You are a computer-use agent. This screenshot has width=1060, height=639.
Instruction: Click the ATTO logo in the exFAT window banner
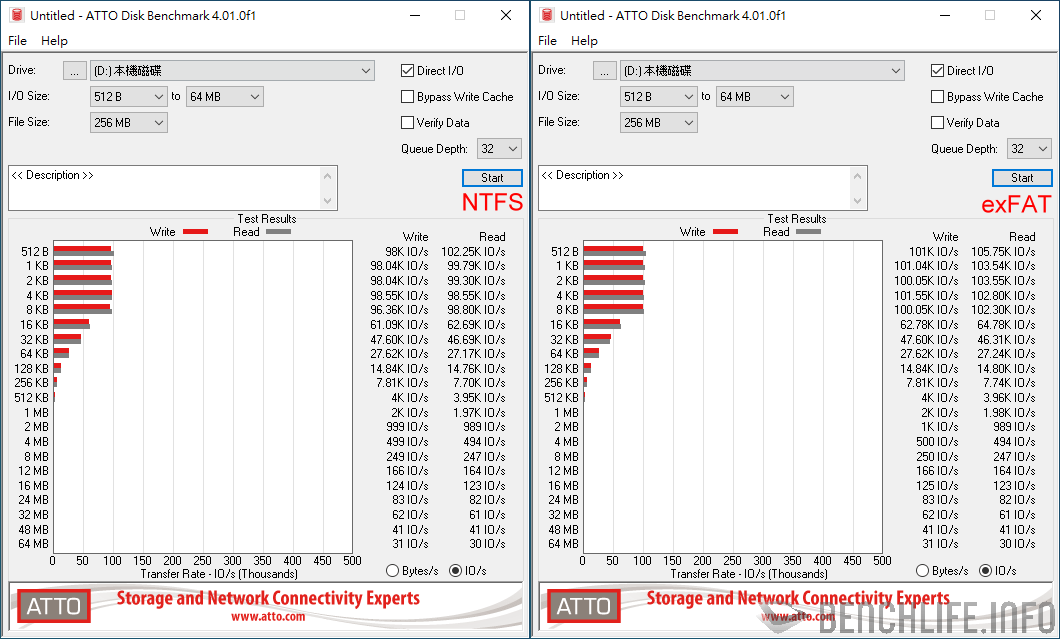click(584, 607)
